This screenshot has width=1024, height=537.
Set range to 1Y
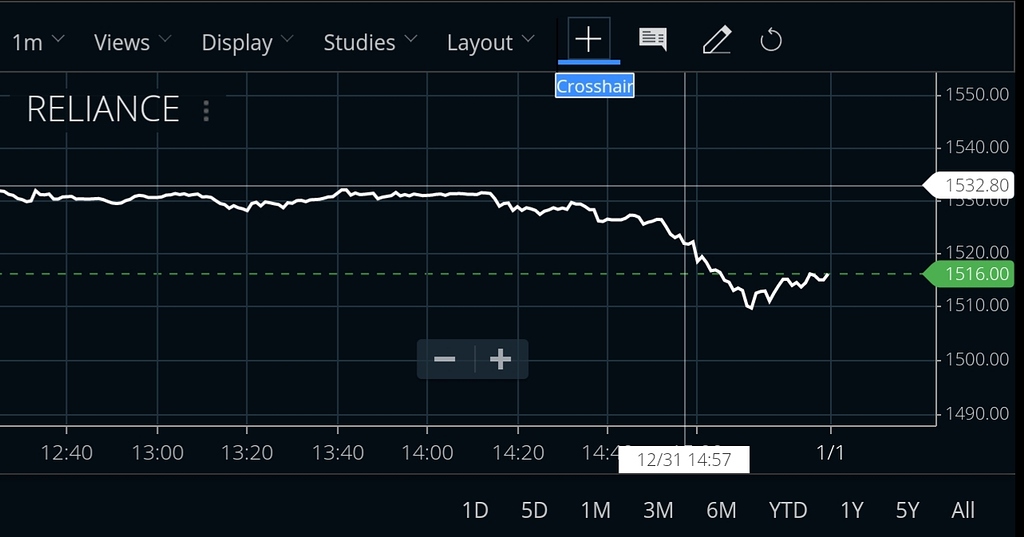(x=852, y=510)
